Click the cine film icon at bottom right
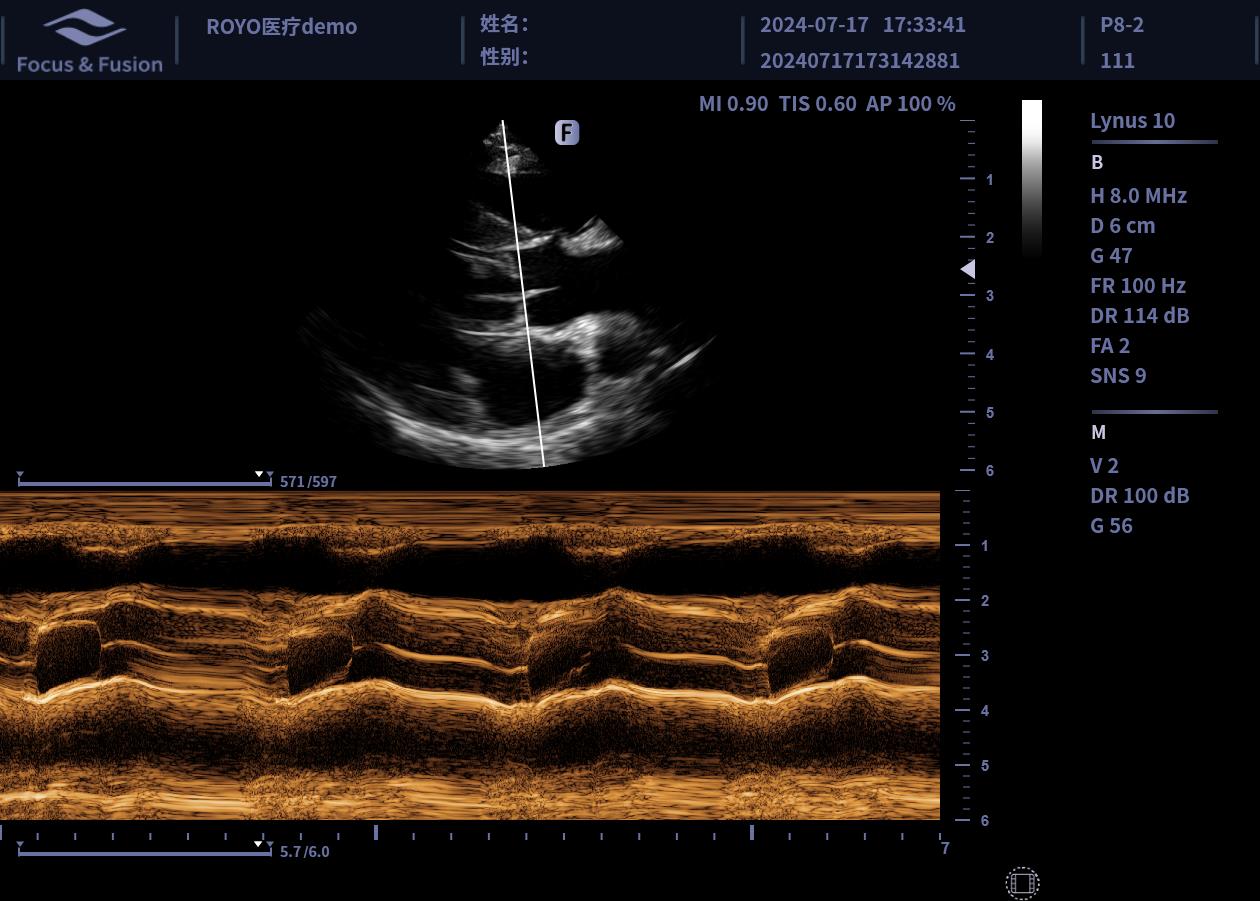Image resolution: width=1260 pixels, height=901 pixels. click(1022, 883)
